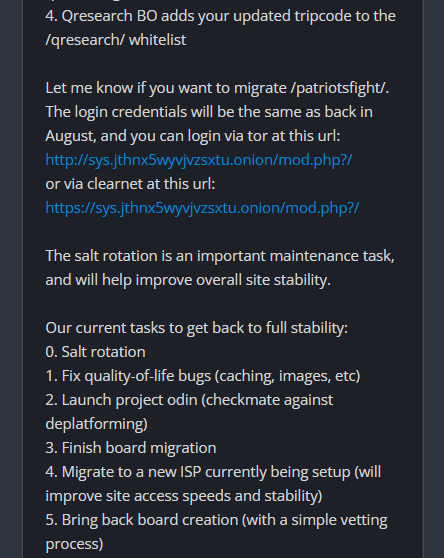Open the https clearnet mod.php link
Screen dimensions: 444x558
(202, 208)
